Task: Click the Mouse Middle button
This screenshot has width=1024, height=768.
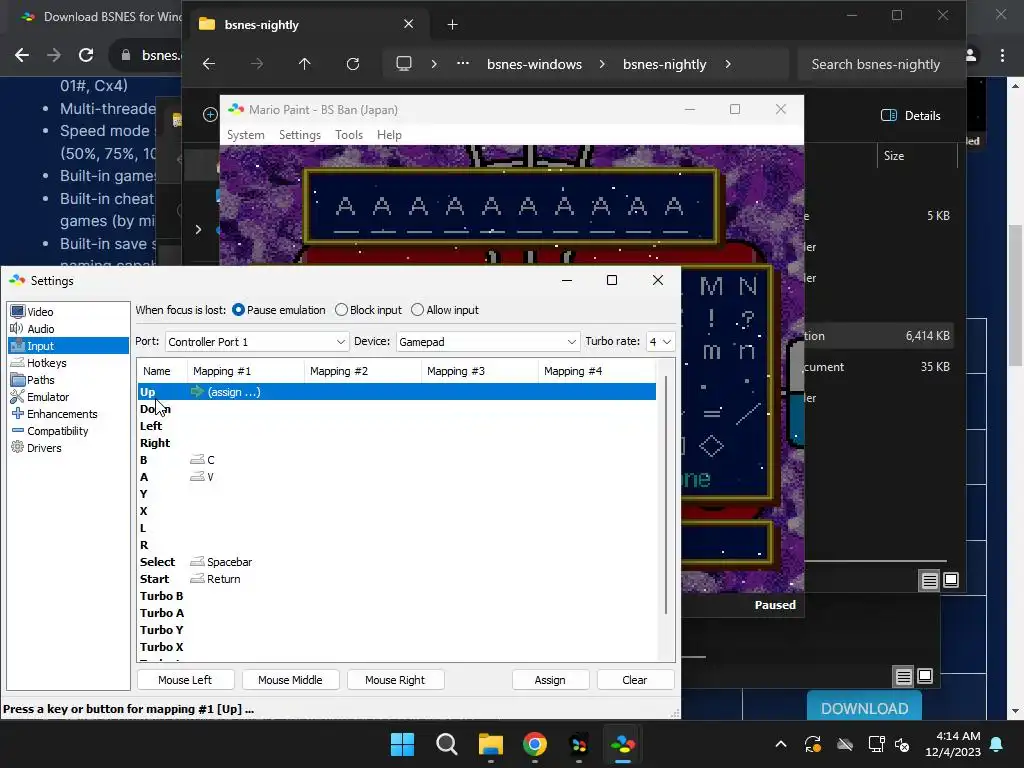Action: [291, 680]
